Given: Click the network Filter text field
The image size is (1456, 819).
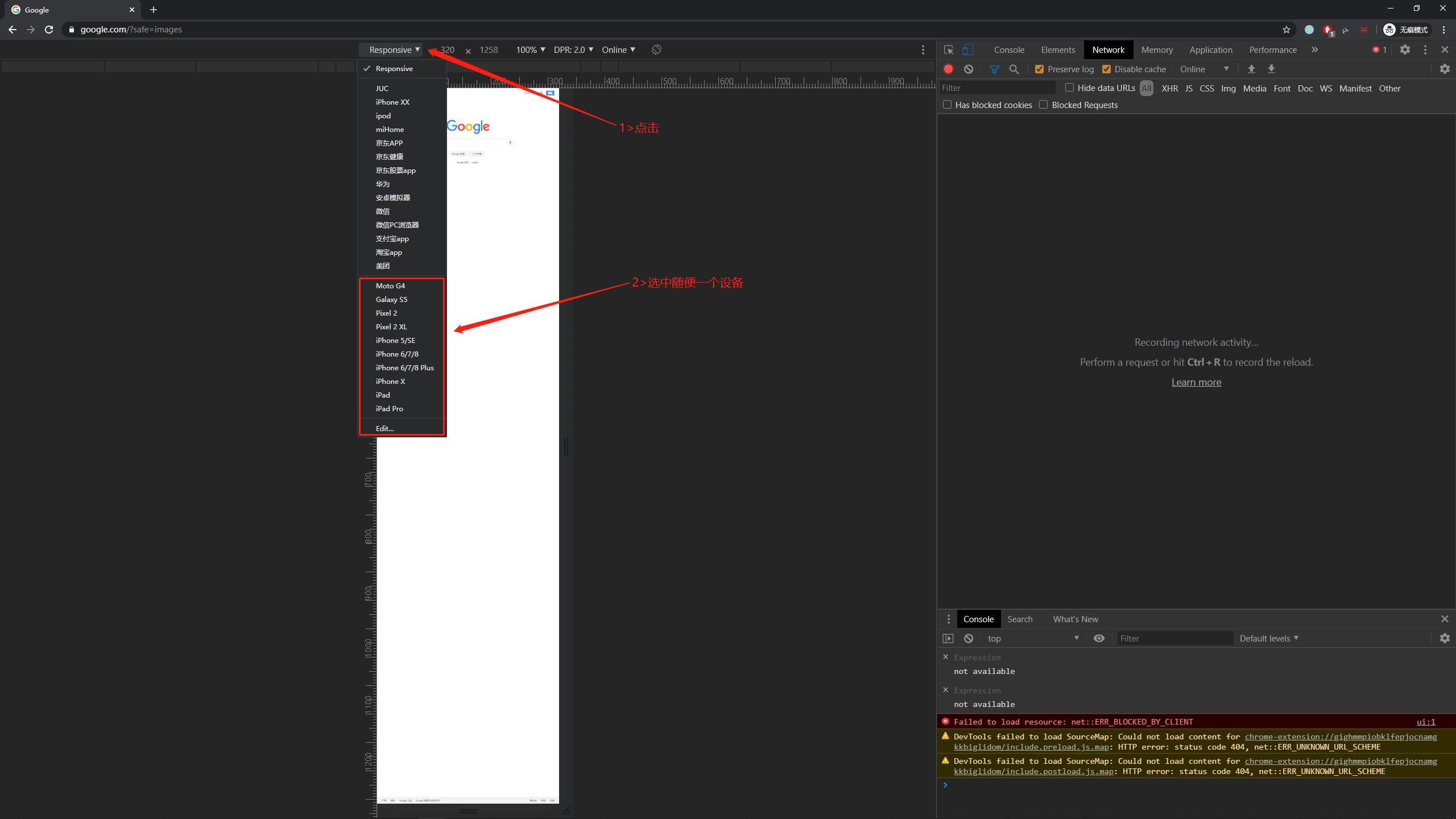Looking at the screenshot, I should pyautogui.click(x=996, y=88).
